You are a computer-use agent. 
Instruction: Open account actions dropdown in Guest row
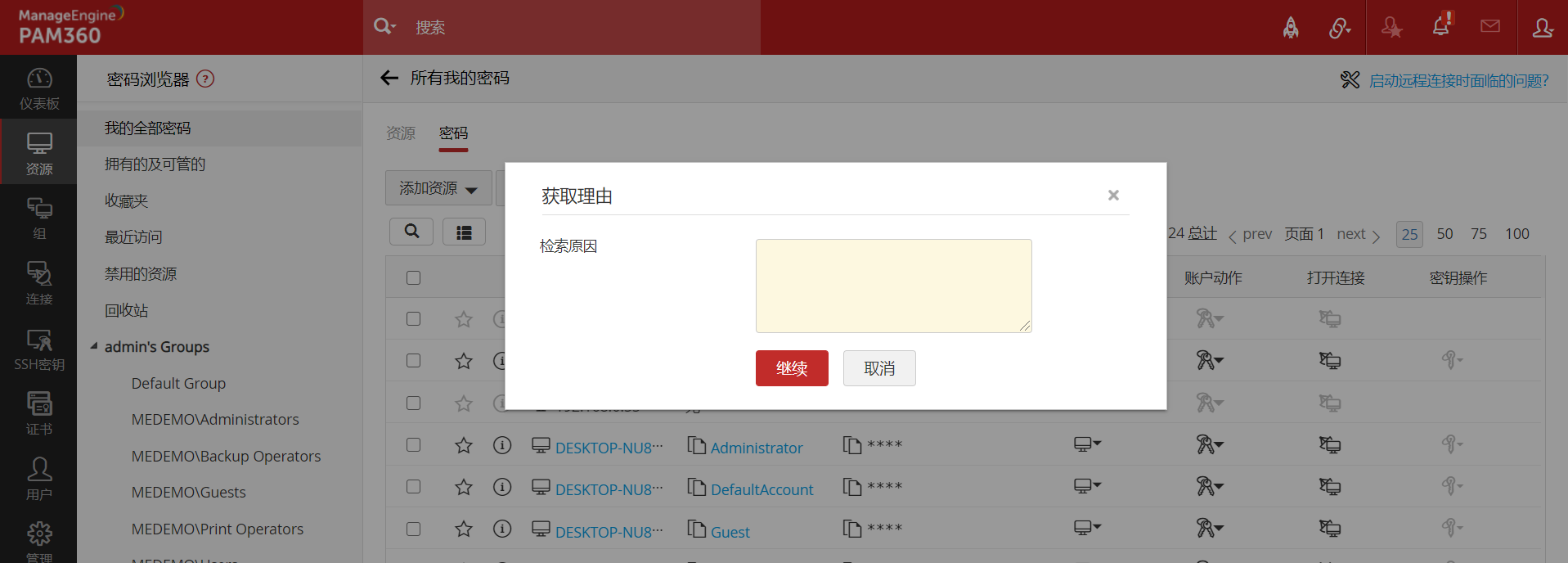click(1210, 529)
